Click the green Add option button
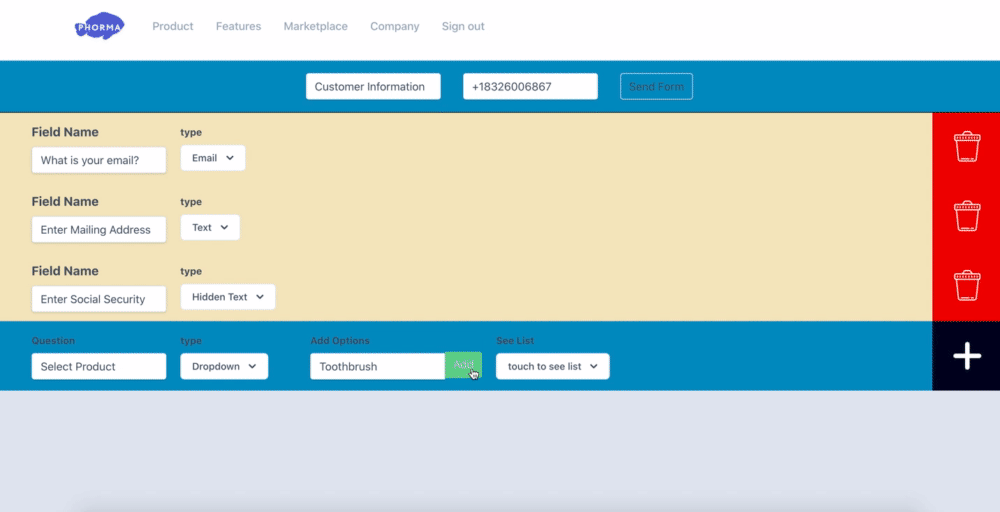 click(x=464, y=365)
